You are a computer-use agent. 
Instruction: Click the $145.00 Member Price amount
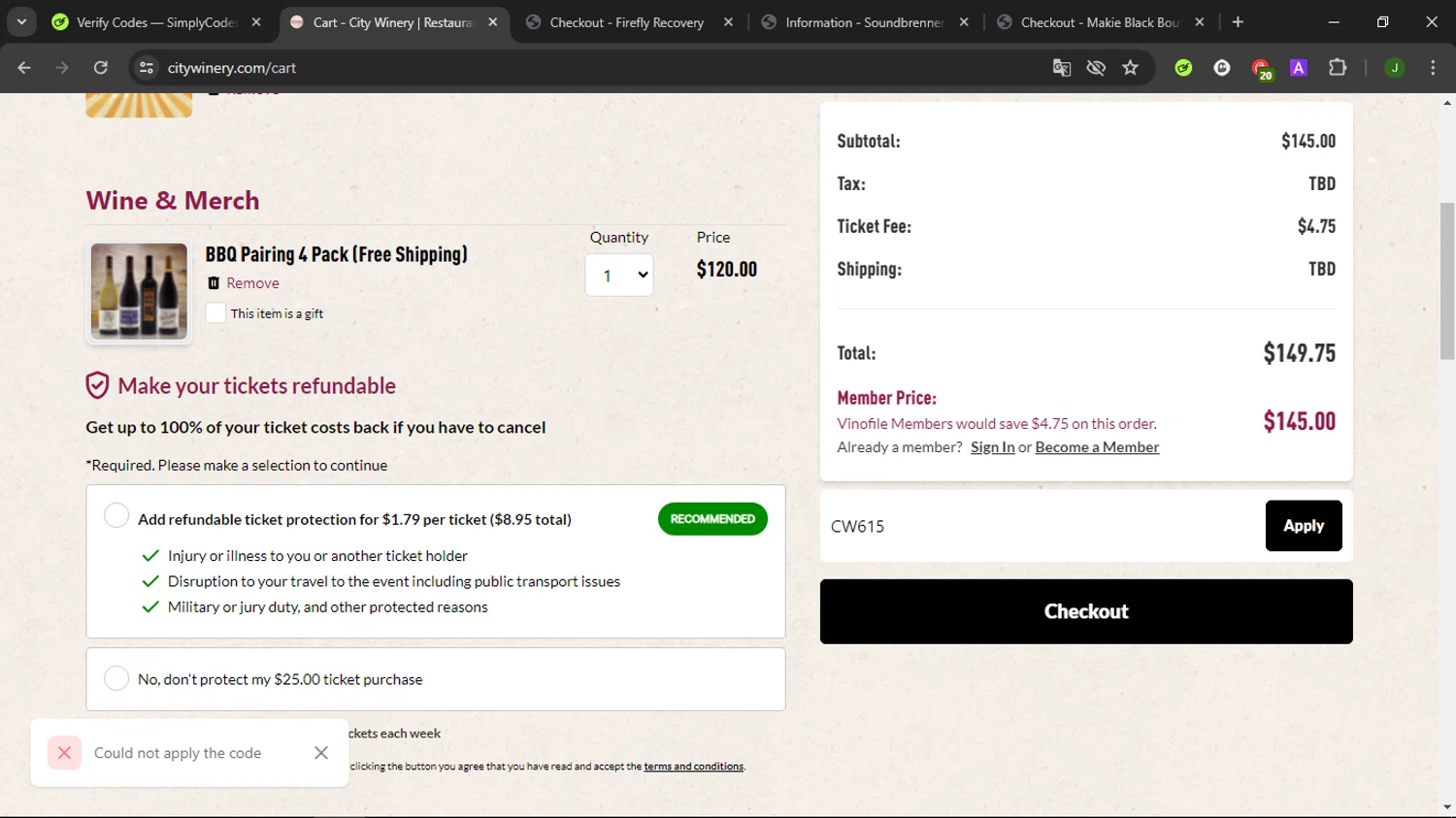(x=1300, y=421)
